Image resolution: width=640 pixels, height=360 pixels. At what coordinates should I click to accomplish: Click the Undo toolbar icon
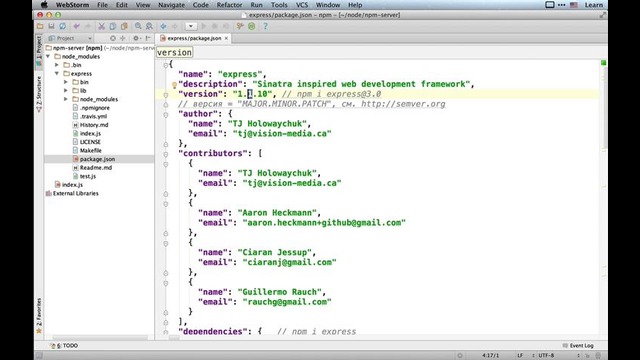(76, 26)
